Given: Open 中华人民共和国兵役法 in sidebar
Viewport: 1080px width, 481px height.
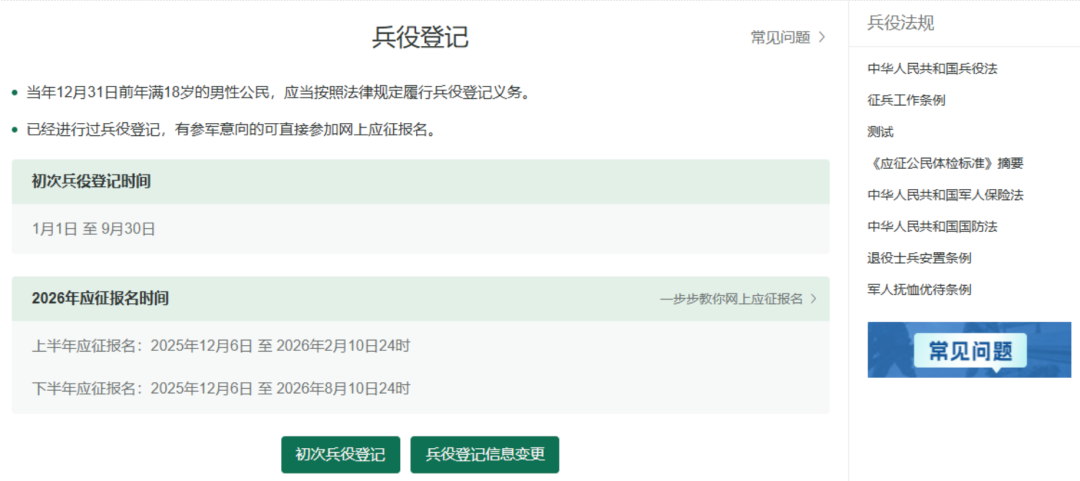Looking at the screenshot, I should click(x=932, y=69).
